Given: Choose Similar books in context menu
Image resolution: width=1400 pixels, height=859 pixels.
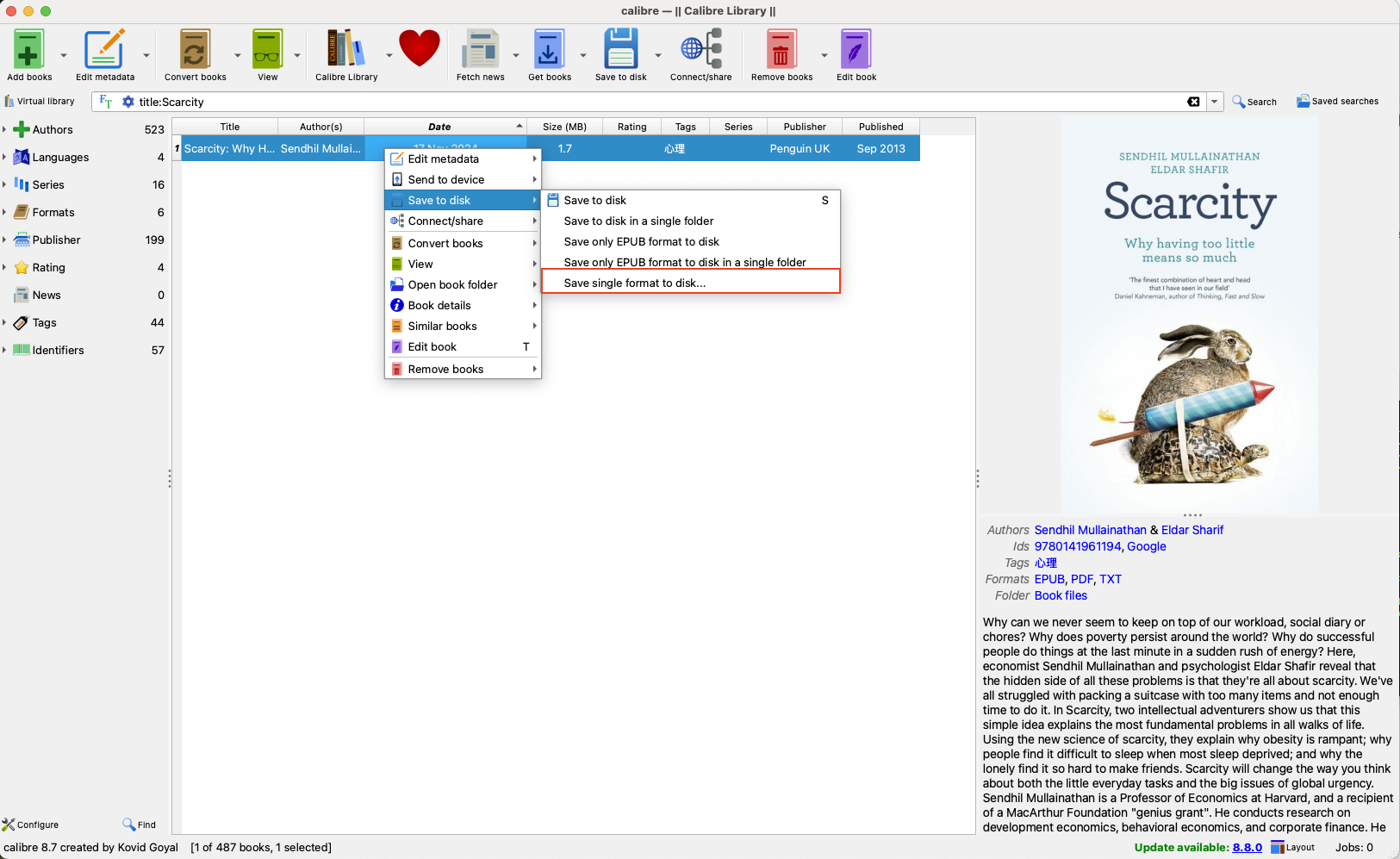Looking at the screenshot, I should tap(463, 326).
